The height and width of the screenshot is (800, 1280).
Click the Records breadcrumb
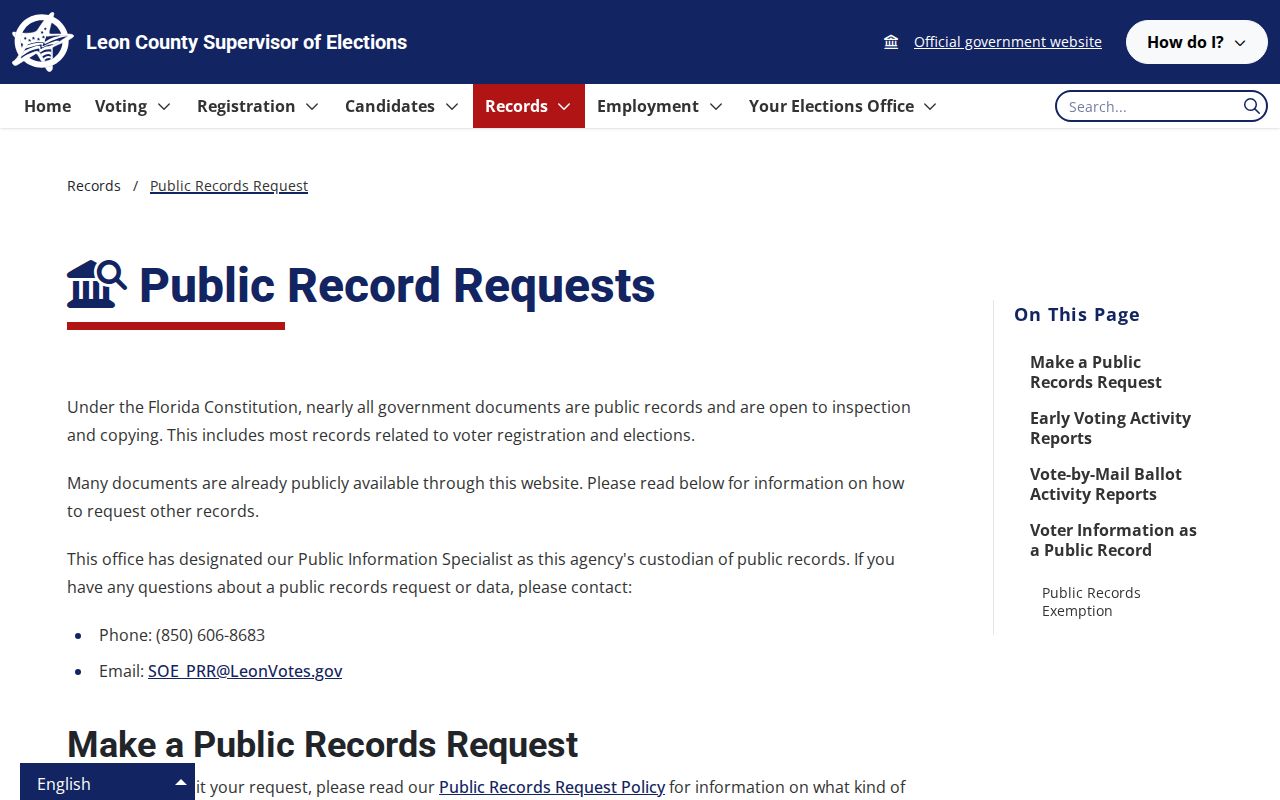point(94,186)
